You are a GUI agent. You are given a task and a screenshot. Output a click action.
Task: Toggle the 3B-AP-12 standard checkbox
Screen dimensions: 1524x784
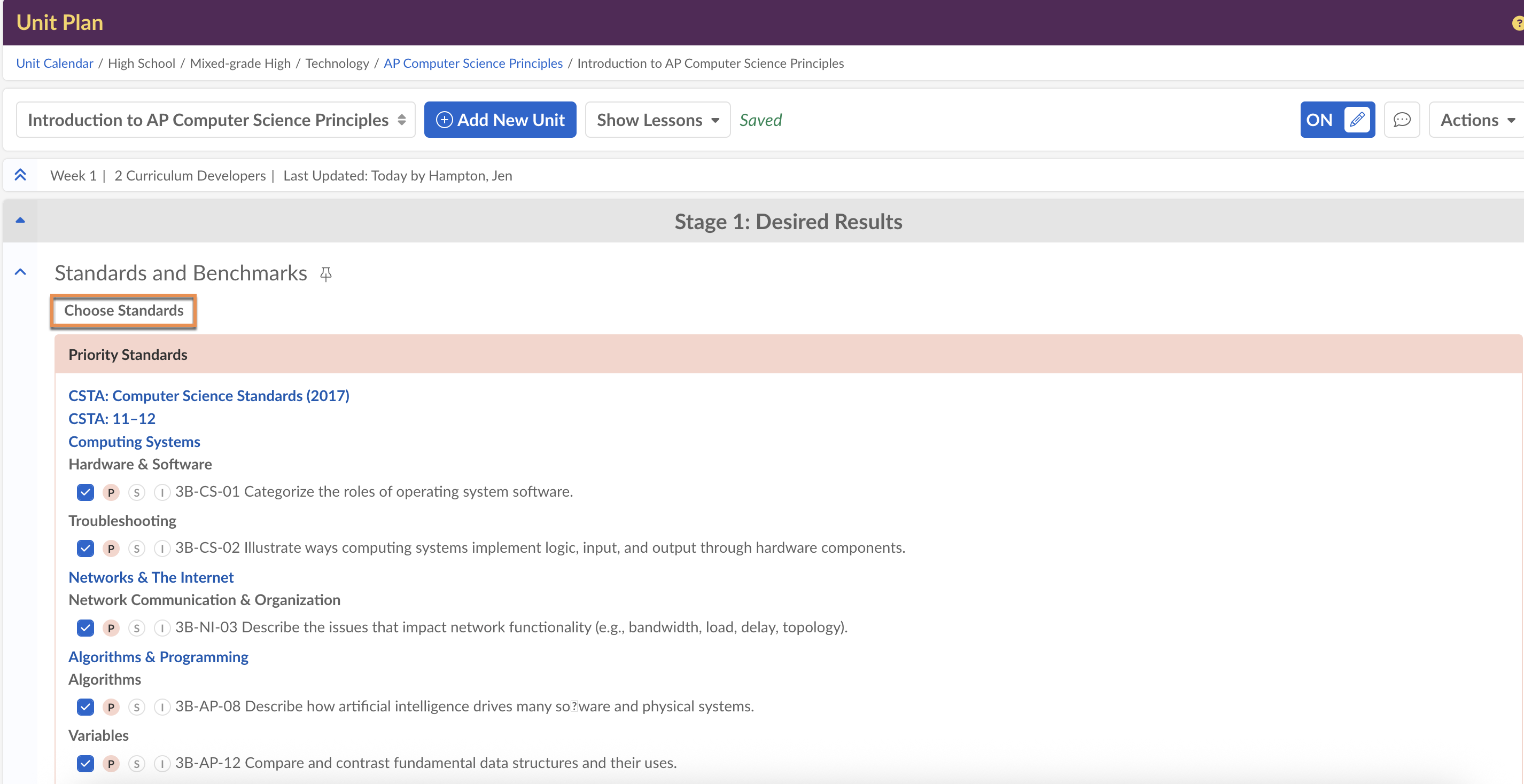click(x=85, y=763)
